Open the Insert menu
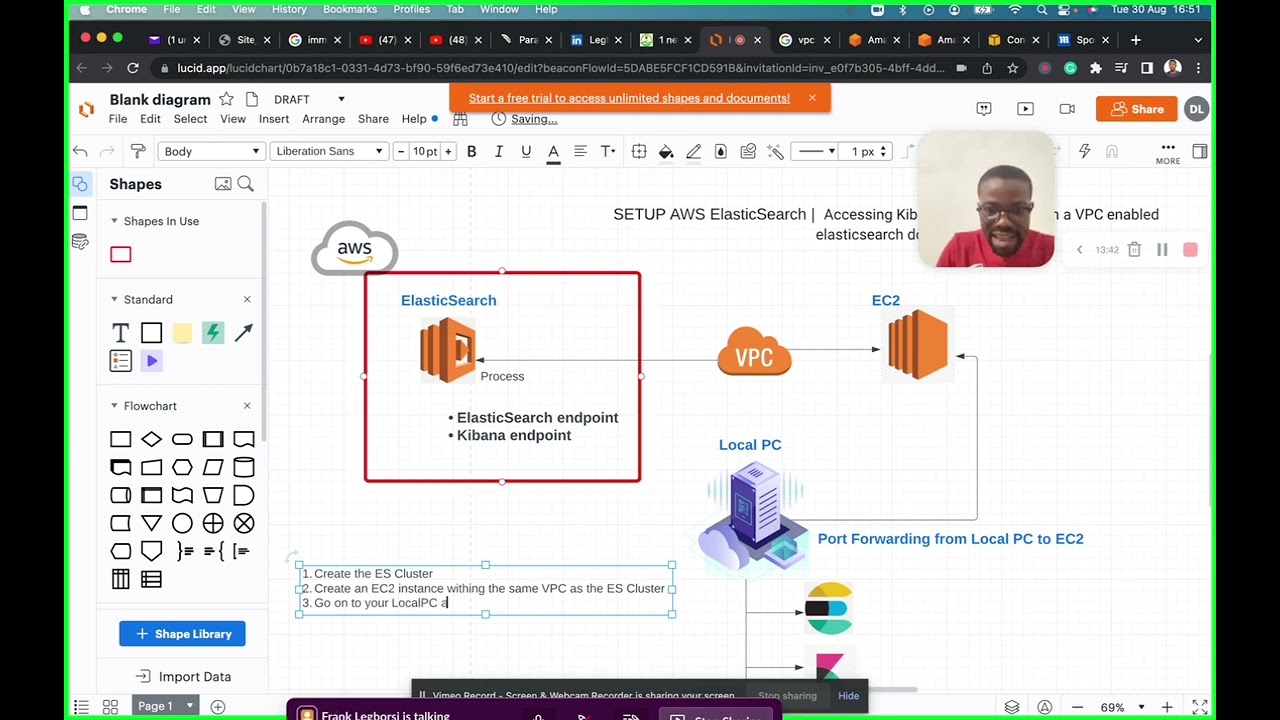Viewport: 1280px width, 720px height. [274, 119]
